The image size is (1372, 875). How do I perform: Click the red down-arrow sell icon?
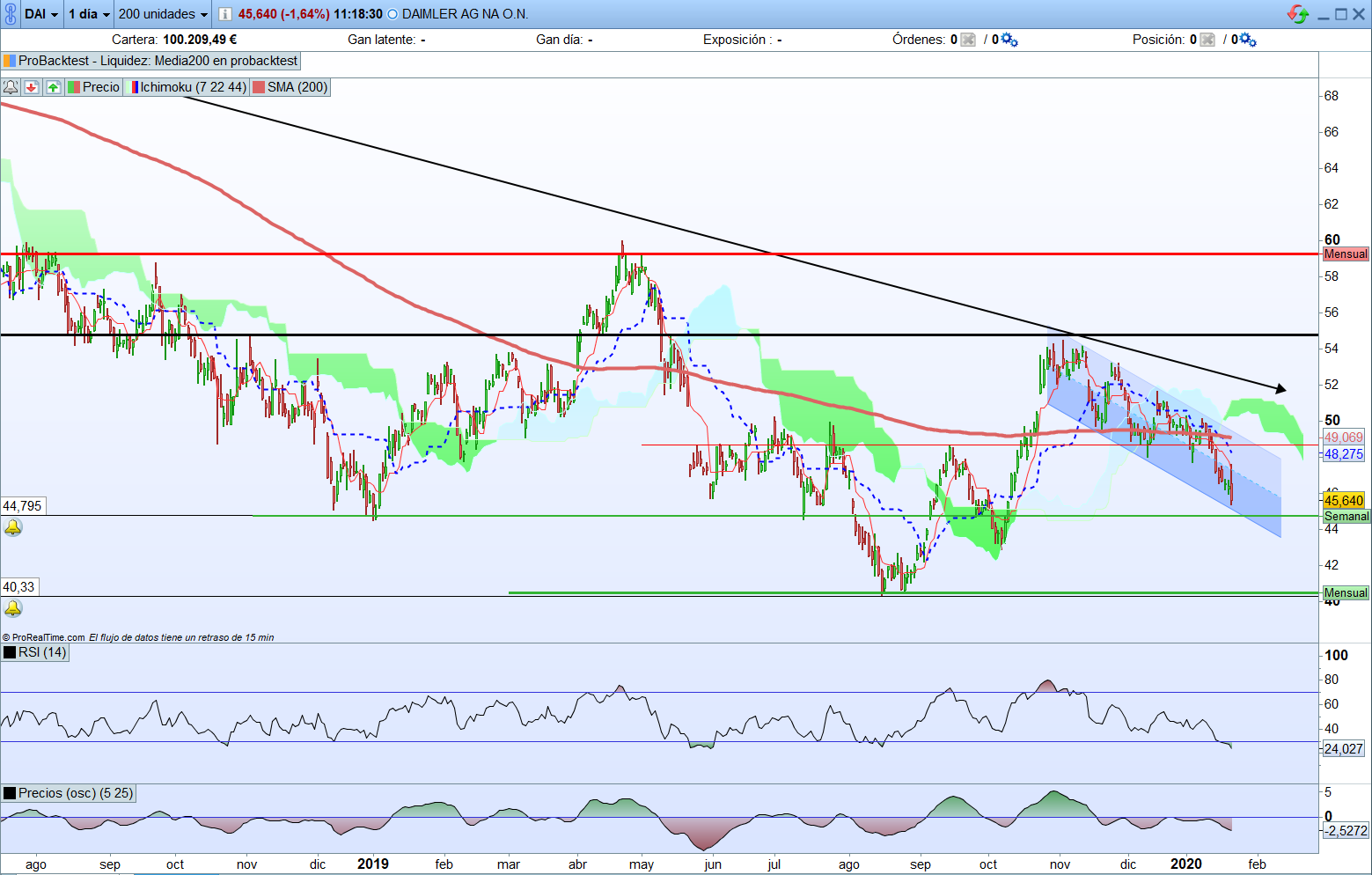32,87
